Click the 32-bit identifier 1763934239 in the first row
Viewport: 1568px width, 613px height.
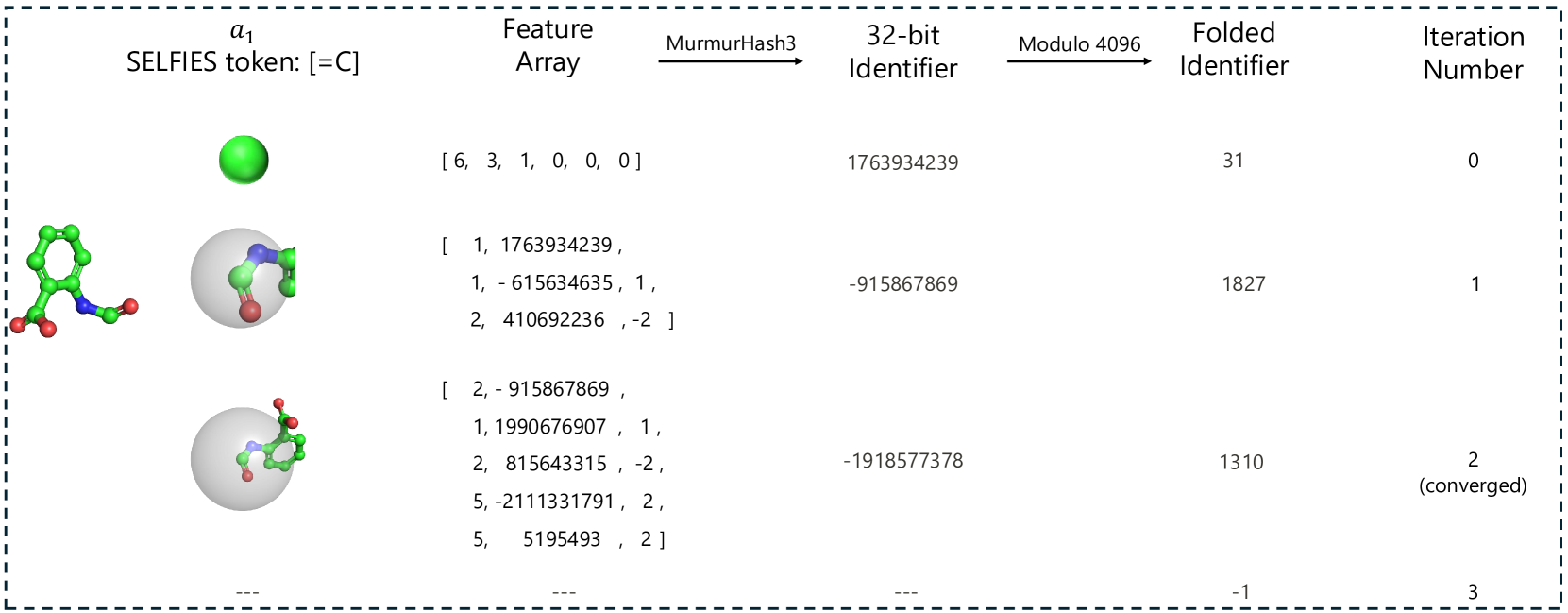902,162
